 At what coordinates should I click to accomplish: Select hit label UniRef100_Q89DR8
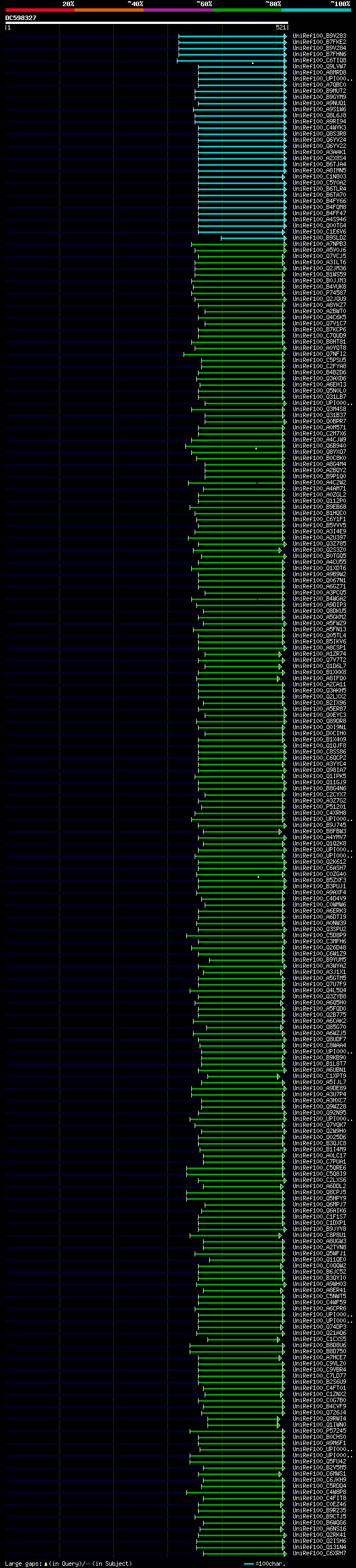[x=319, y=721]
